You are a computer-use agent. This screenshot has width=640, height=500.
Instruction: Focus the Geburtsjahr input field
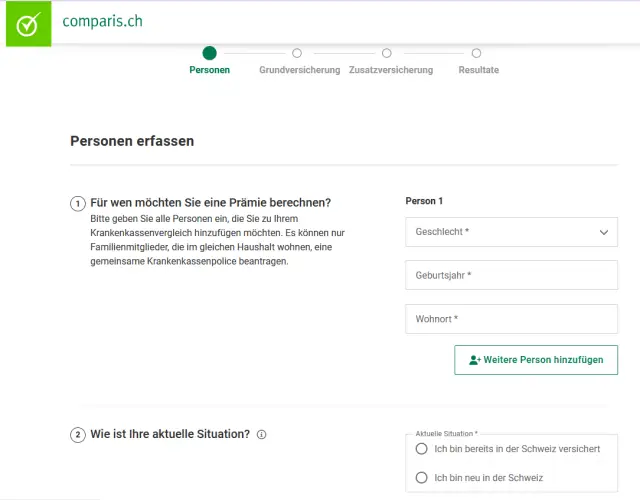click(x=511, y=275)
